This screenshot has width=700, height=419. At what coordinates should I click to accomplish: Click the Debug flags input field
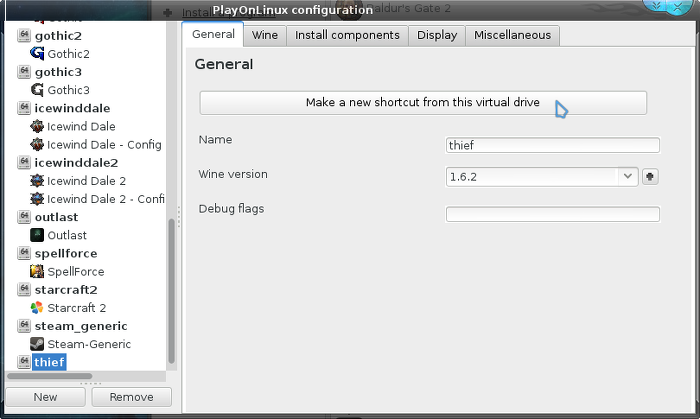point(553,214)
